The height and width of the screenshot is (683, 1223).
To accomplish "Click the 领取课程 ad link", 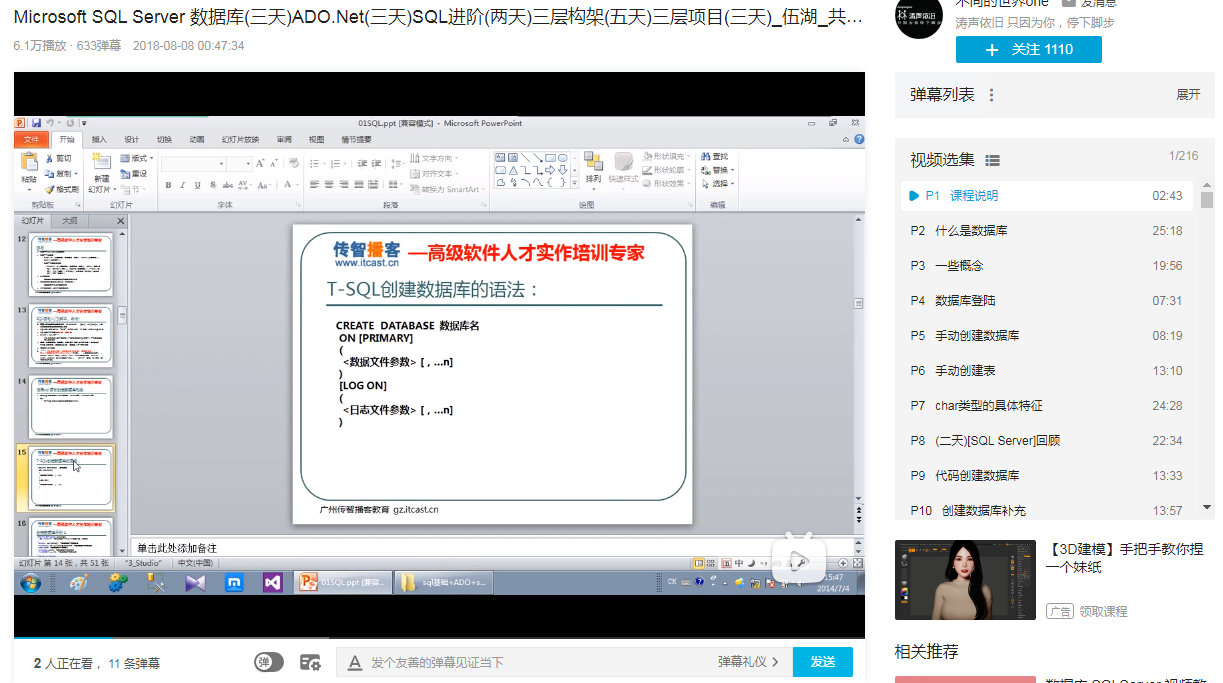I will (1103, 611).
